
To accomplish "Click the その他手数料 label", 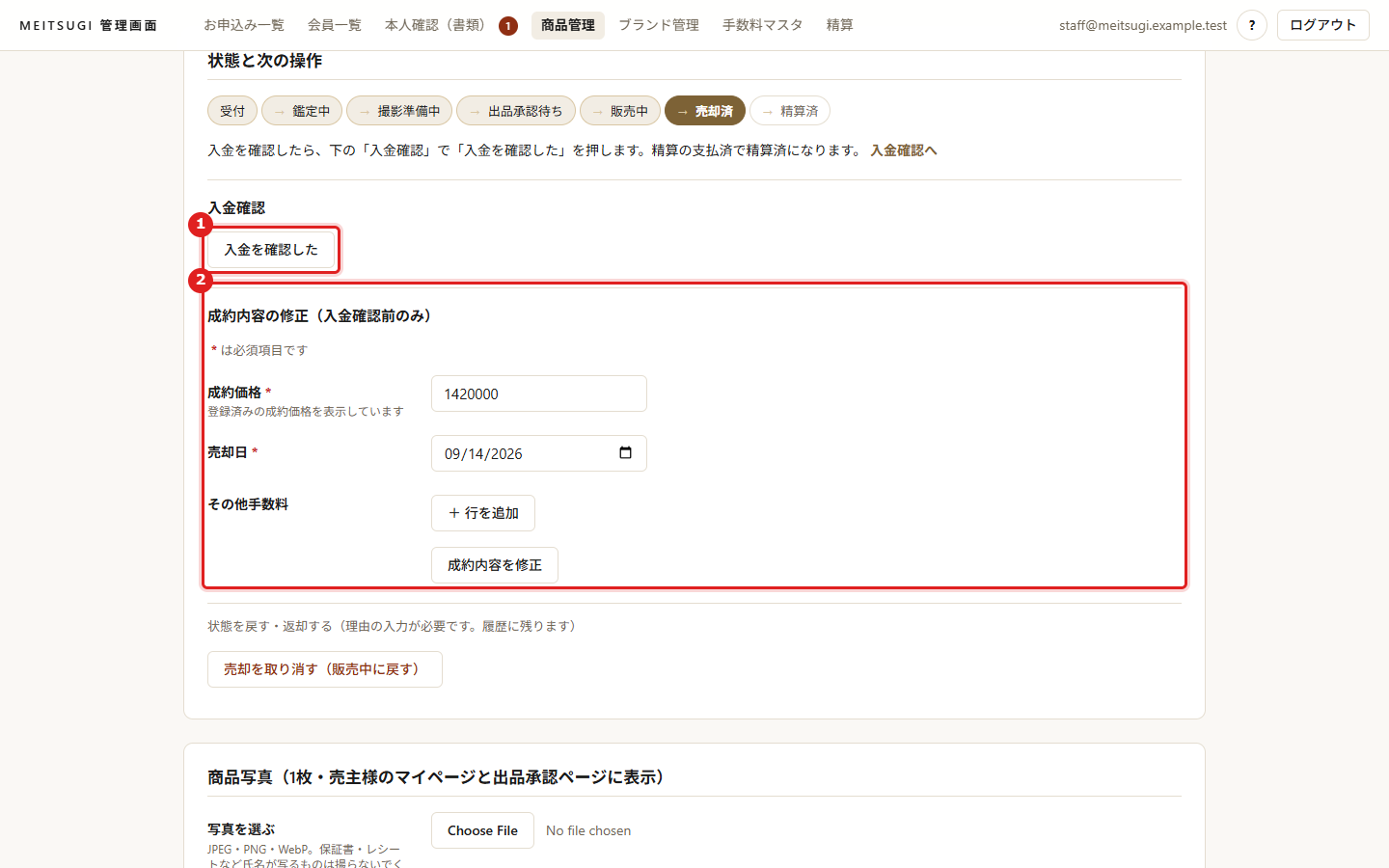I will pyautogui.click(x=248, y=504).
